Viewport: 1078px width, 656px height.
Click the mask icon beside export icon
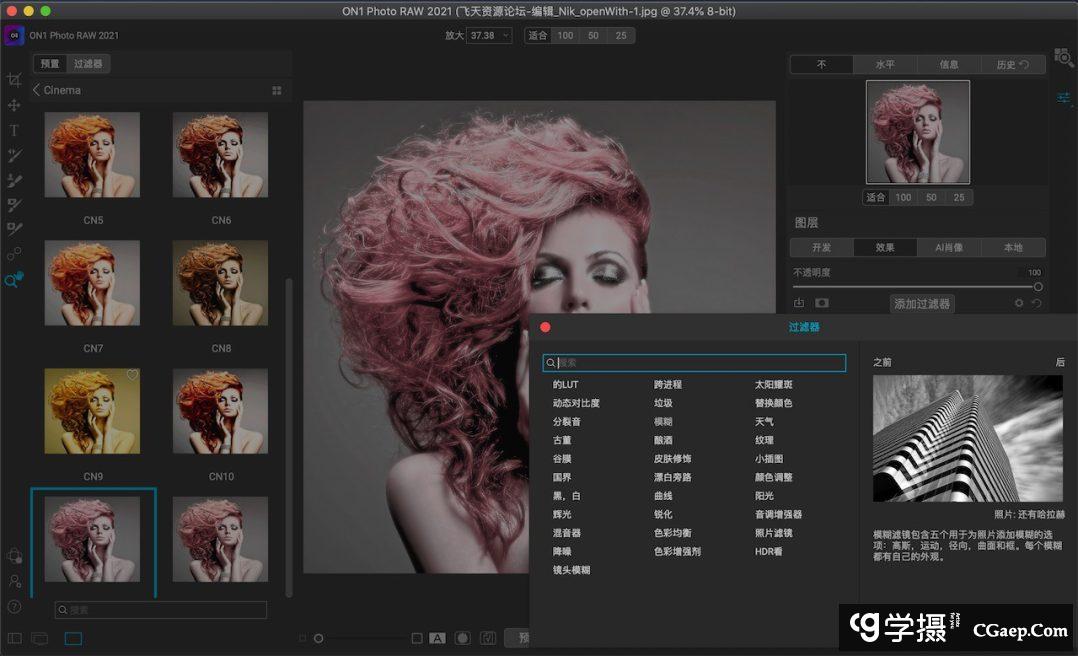[822, 303]
